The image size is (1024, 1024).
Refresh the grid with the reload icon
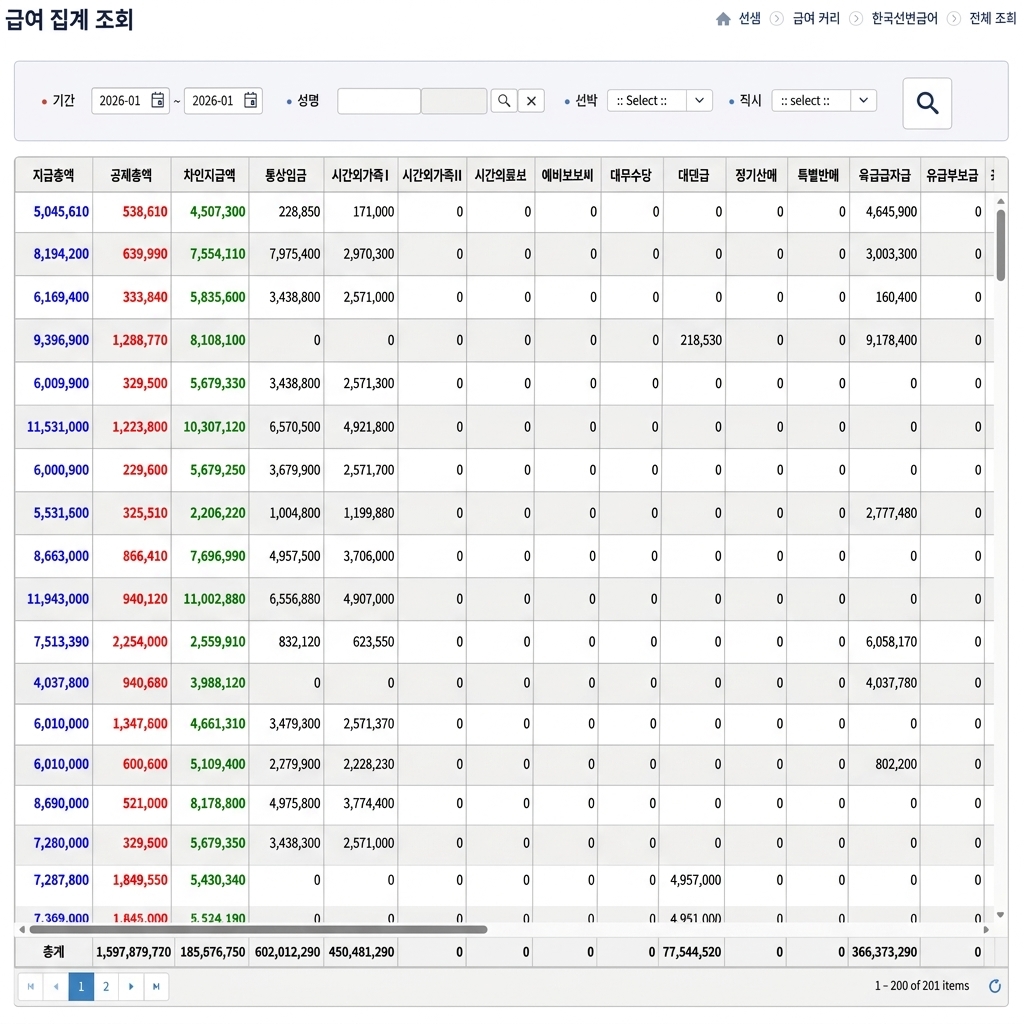[x=995, y=985]
